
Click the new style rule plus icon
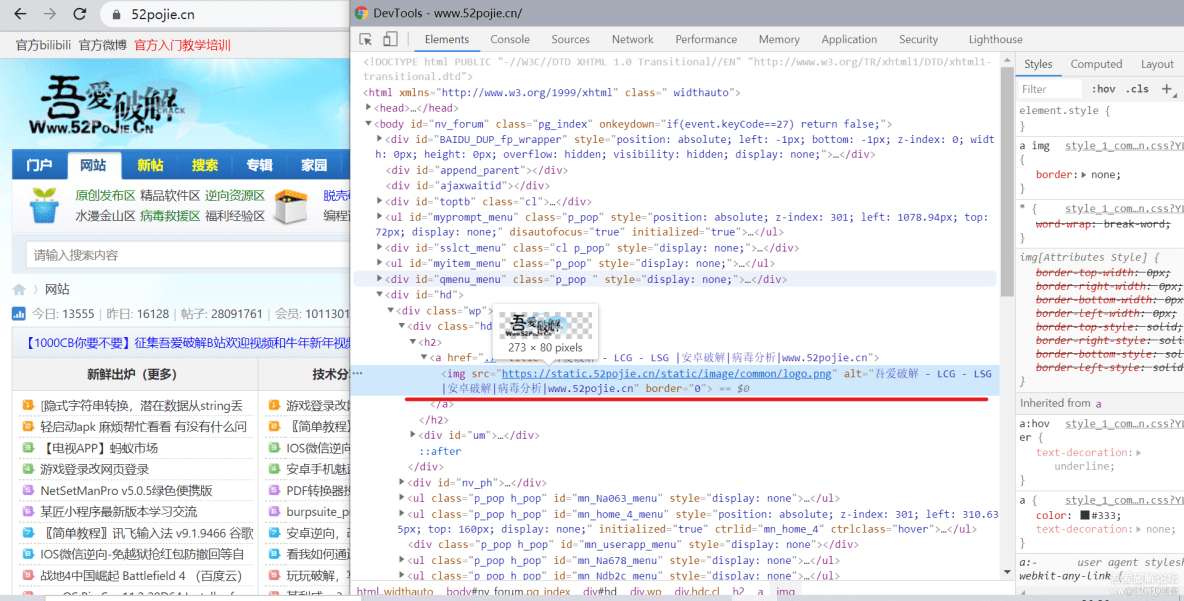(x=1167, y=89)
